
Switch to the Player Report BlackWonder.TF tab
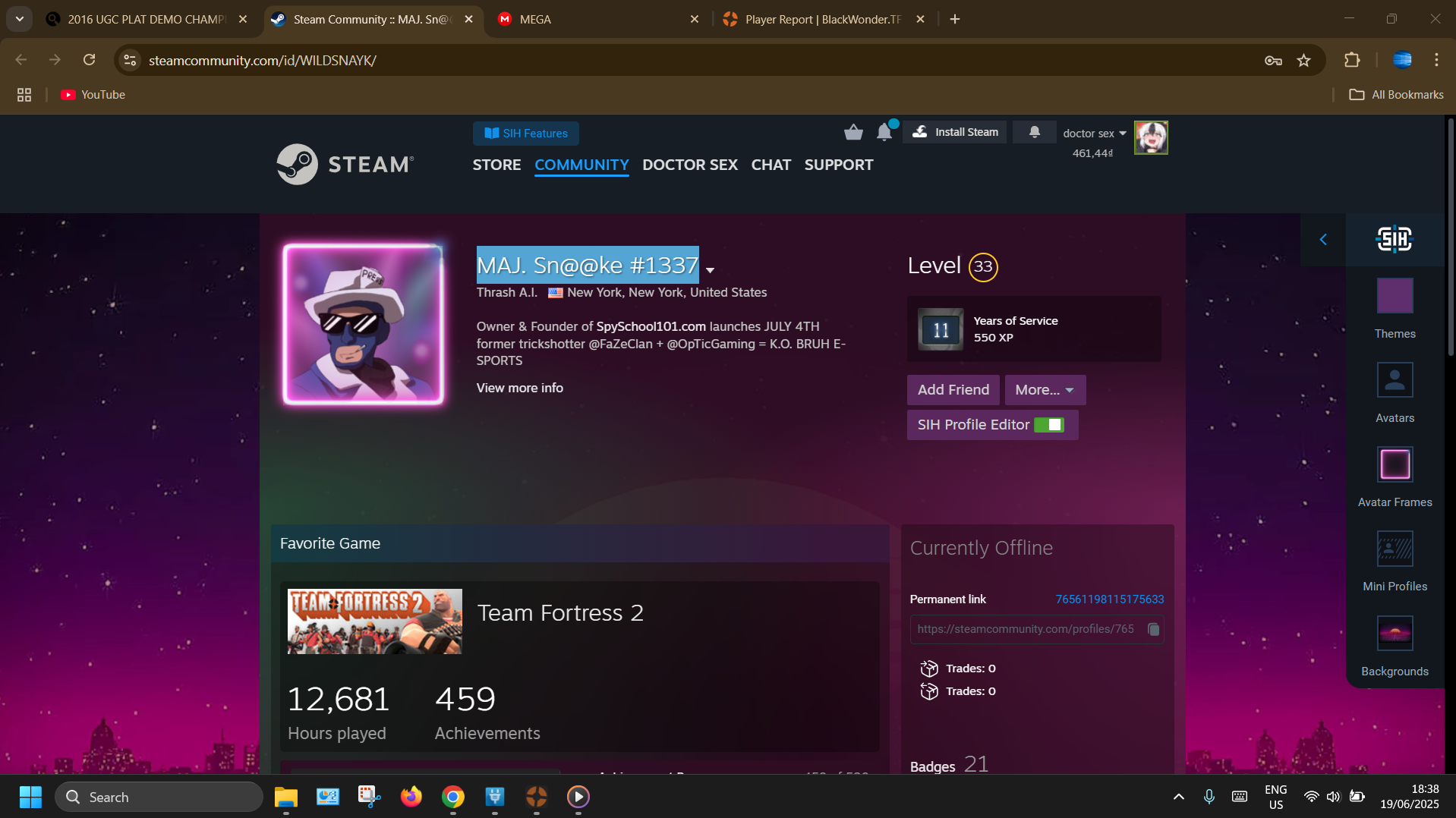point(824,20)
